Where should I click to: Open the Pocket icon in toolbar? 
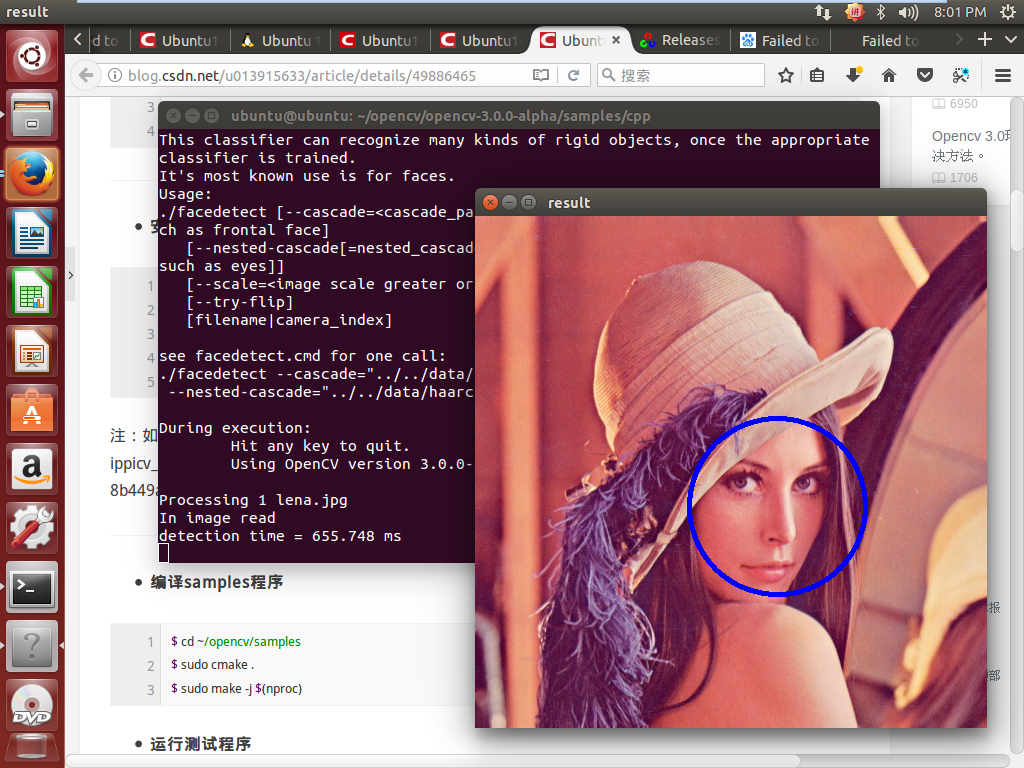click(x=925, y=75)
